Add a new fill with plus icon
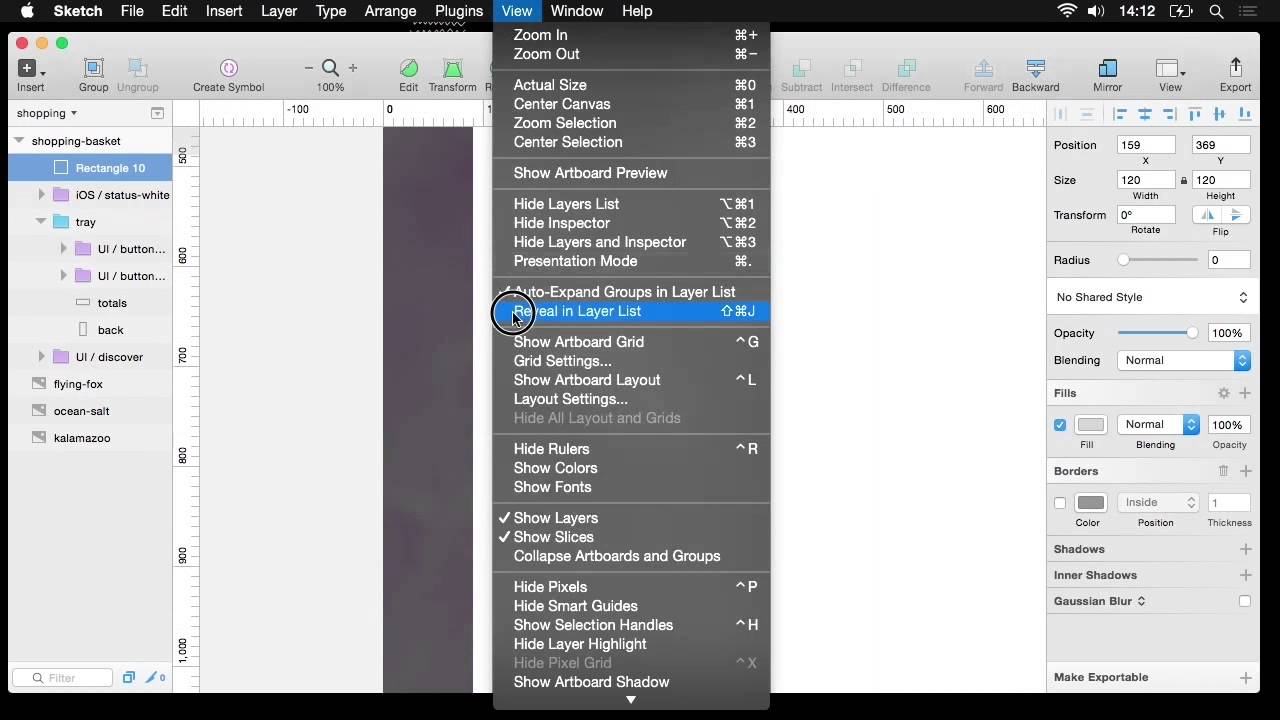The width and height of the screenshot is (1280, 720). pyautogui.click(x=1245, y=394)
